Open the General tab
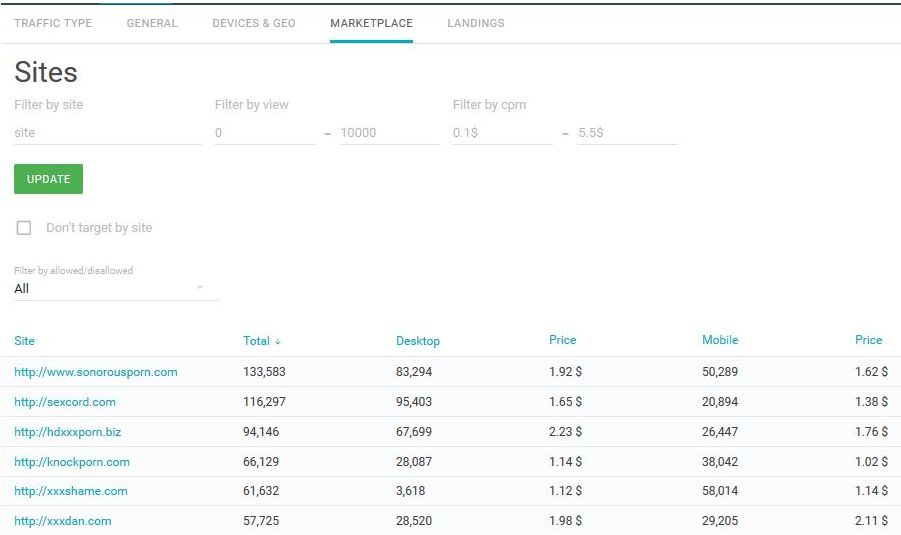This screenshot has height=535, width=901. point(152,23)
